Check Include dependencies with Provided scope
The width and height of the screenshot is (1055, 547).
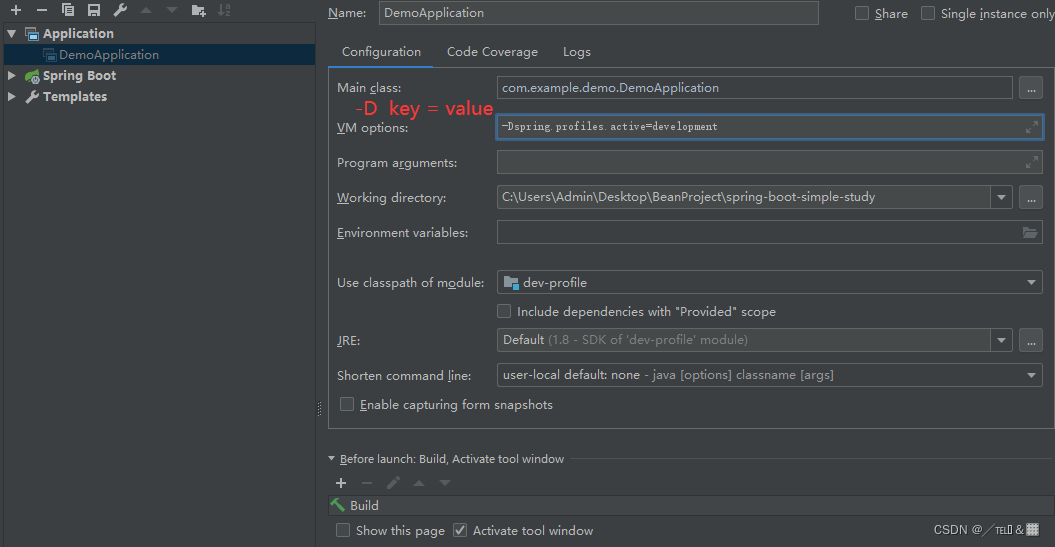pyautogui.click(x=504, y=311)
